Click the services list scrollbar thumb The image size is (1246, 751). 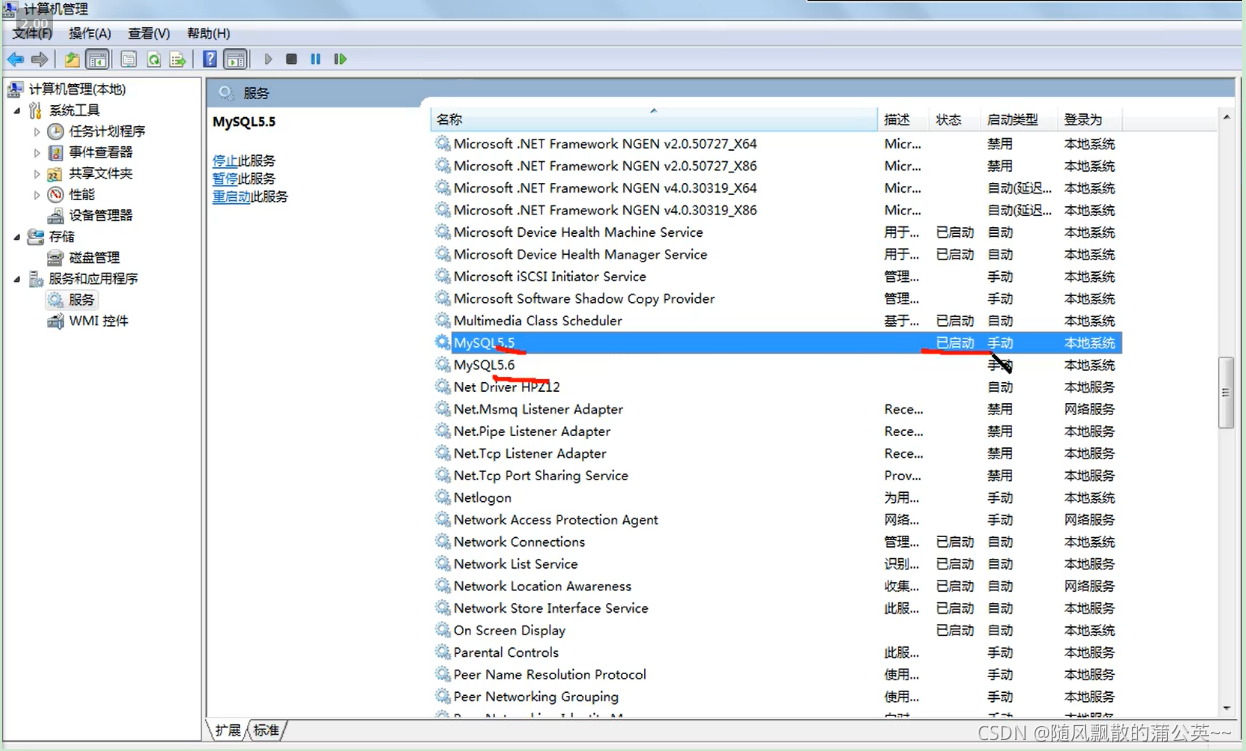[x=1226, y=393]
